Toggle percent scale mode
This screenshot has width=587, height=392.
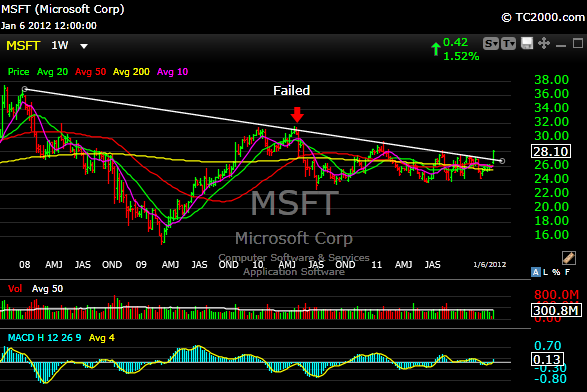556,272
